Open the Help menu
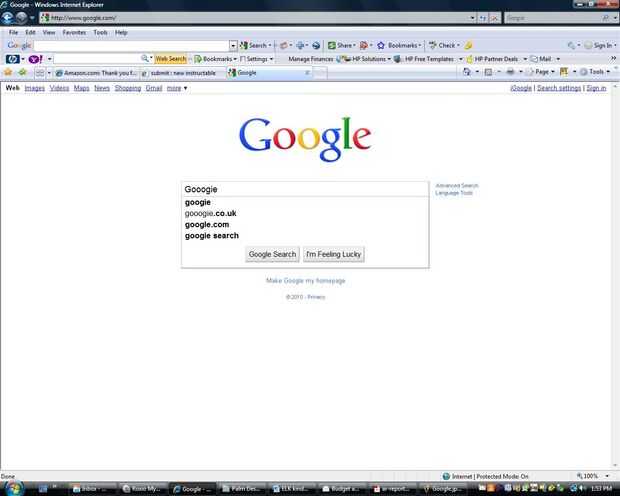The width and height of the screenshot is (620, 496). pos(121,32)
